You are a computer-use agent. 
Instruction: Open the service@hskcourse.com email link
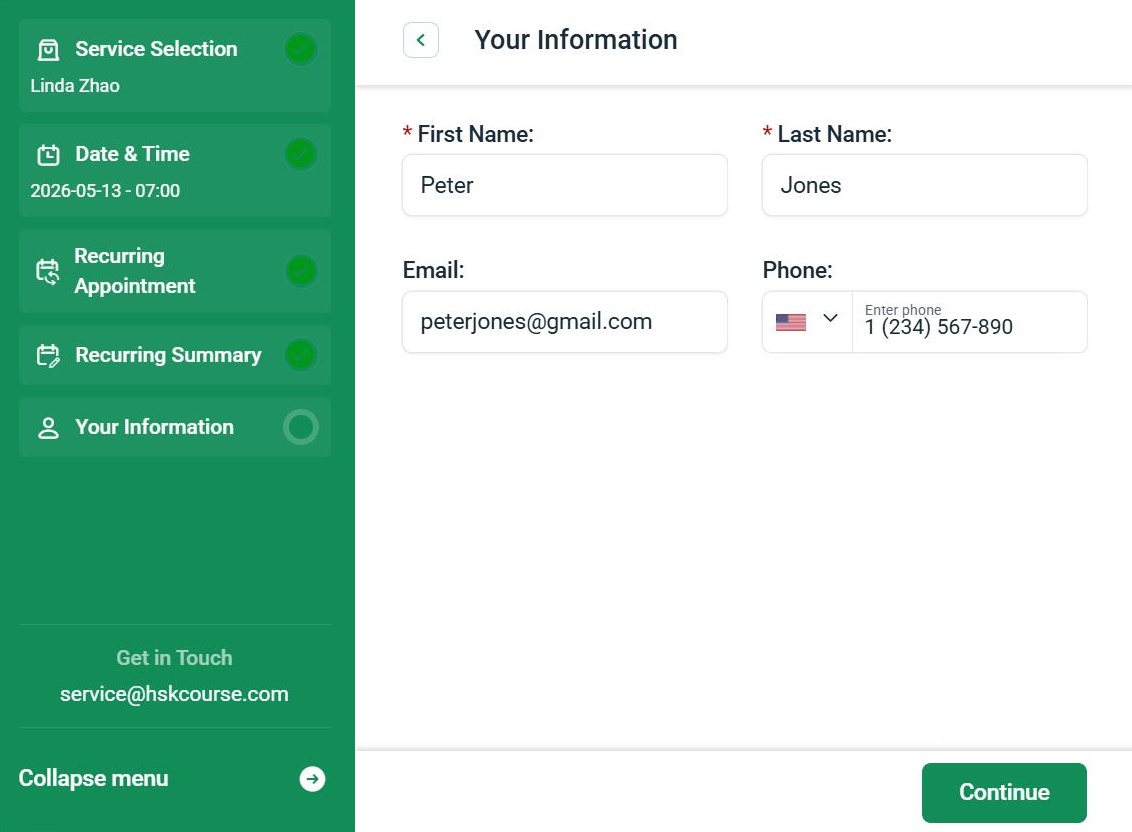click(174, 694)
